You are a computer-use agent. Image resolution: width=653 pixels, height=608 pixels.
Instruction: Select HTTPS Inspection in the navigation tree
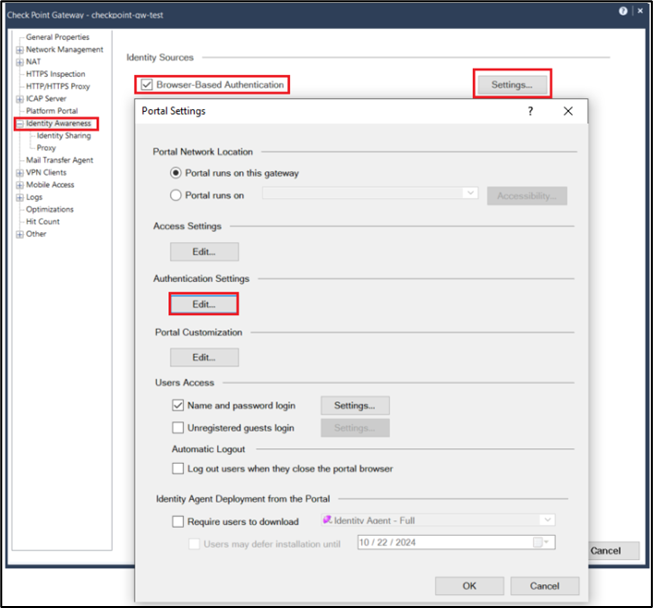point(55,74)
